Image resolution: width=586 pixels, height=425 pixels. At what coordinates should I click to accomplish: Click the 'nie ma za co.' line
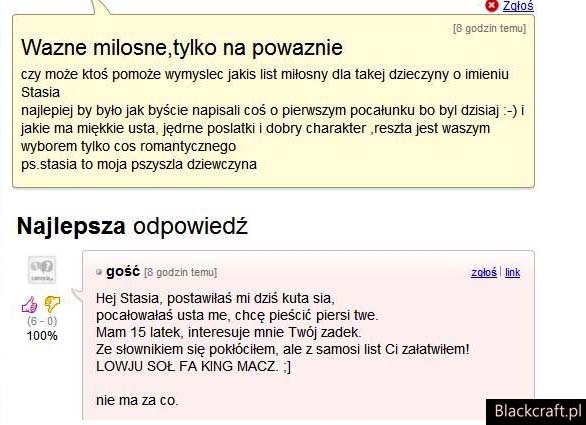tap(137, 400)
